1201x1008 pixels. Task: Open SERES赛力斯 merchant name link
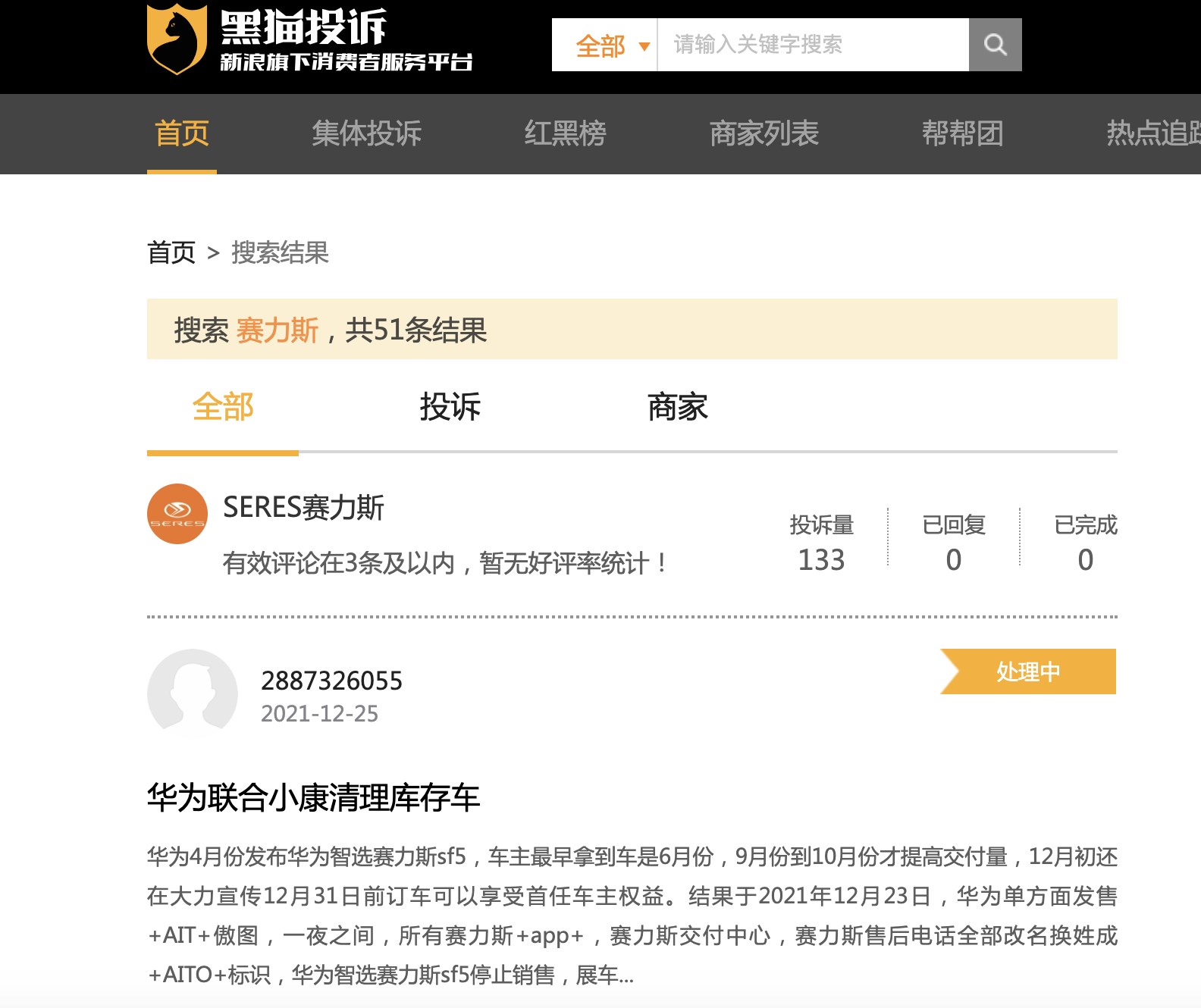[303, 507]
